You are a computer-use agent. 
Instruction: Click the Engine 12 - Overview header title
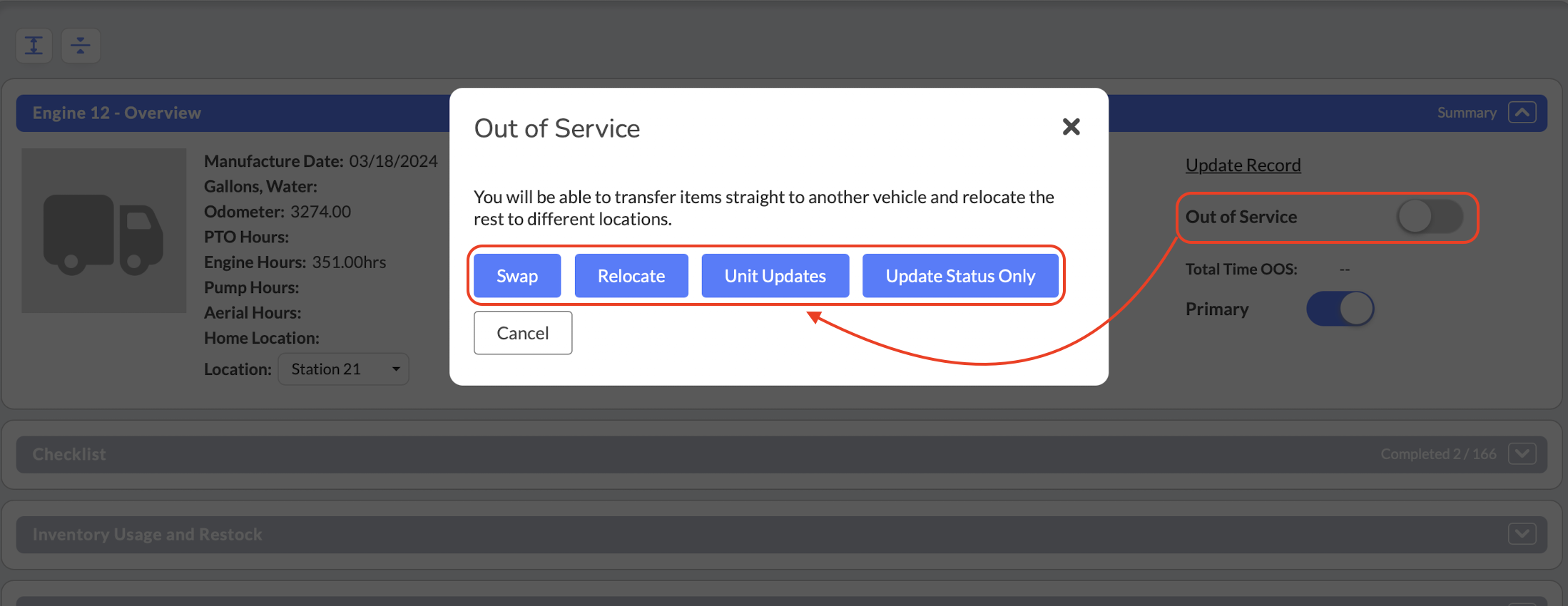[117, 113]
